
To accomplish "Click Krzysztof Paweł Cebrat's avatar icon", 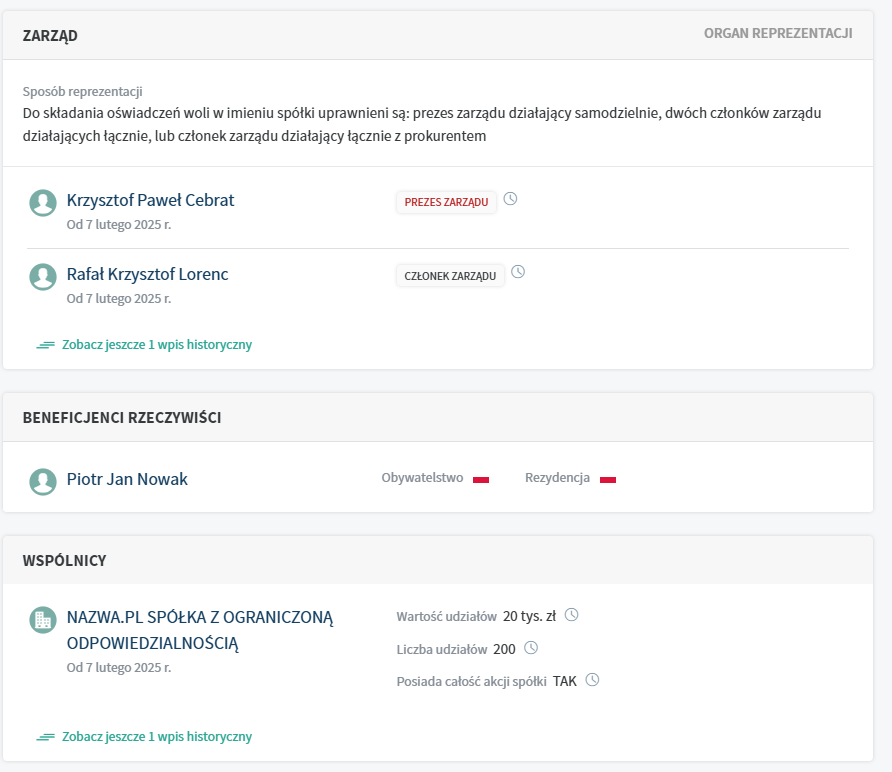I will click(43, 203).
